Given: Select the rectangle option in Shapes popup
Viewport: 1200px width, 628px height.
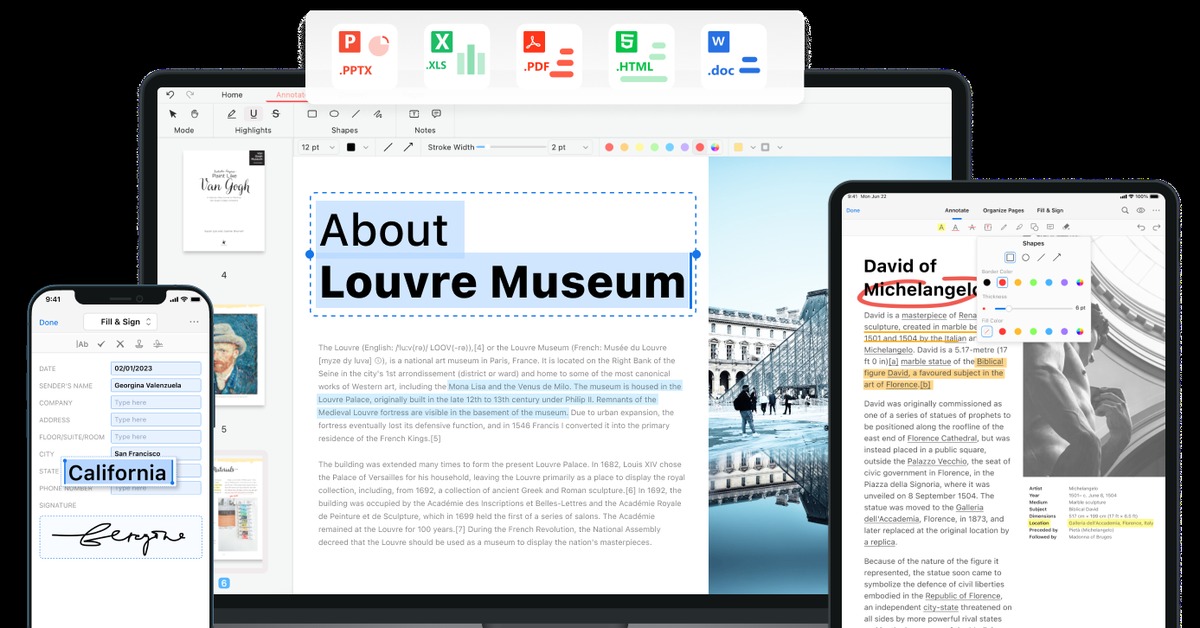Looking at the screenshot, I should [1010, 257].
